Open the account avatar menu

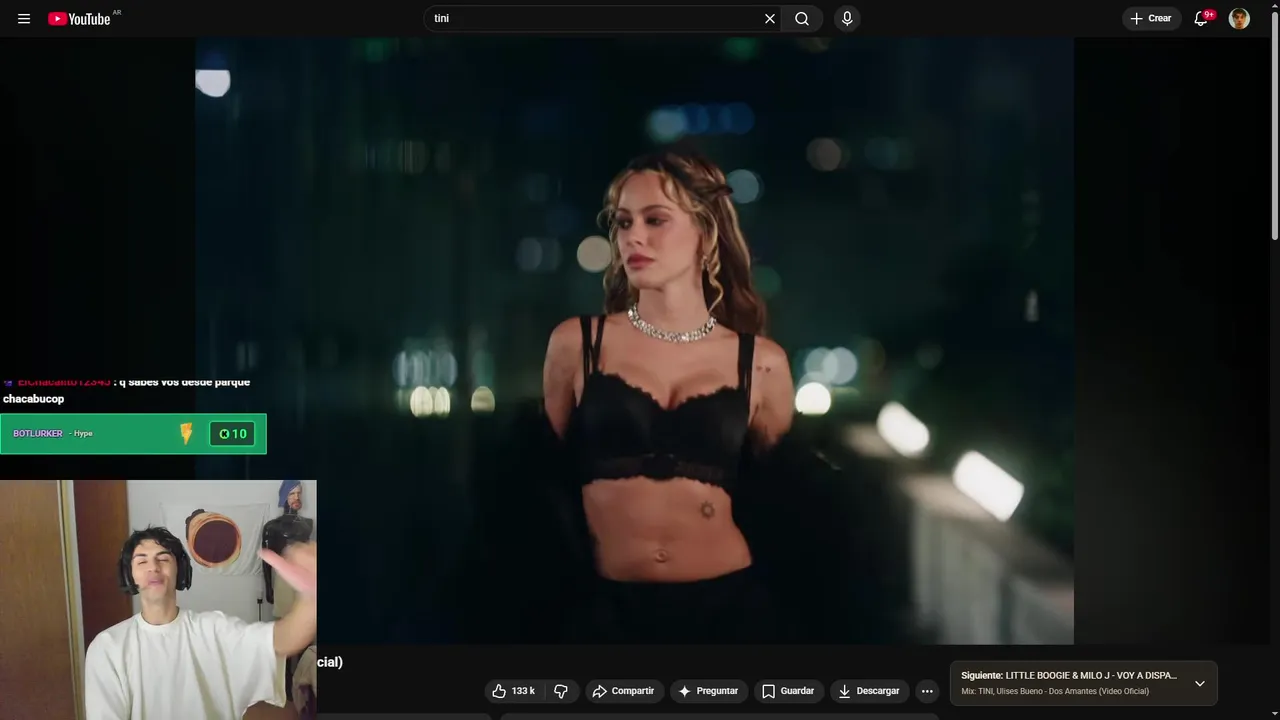coord(1239,19)
